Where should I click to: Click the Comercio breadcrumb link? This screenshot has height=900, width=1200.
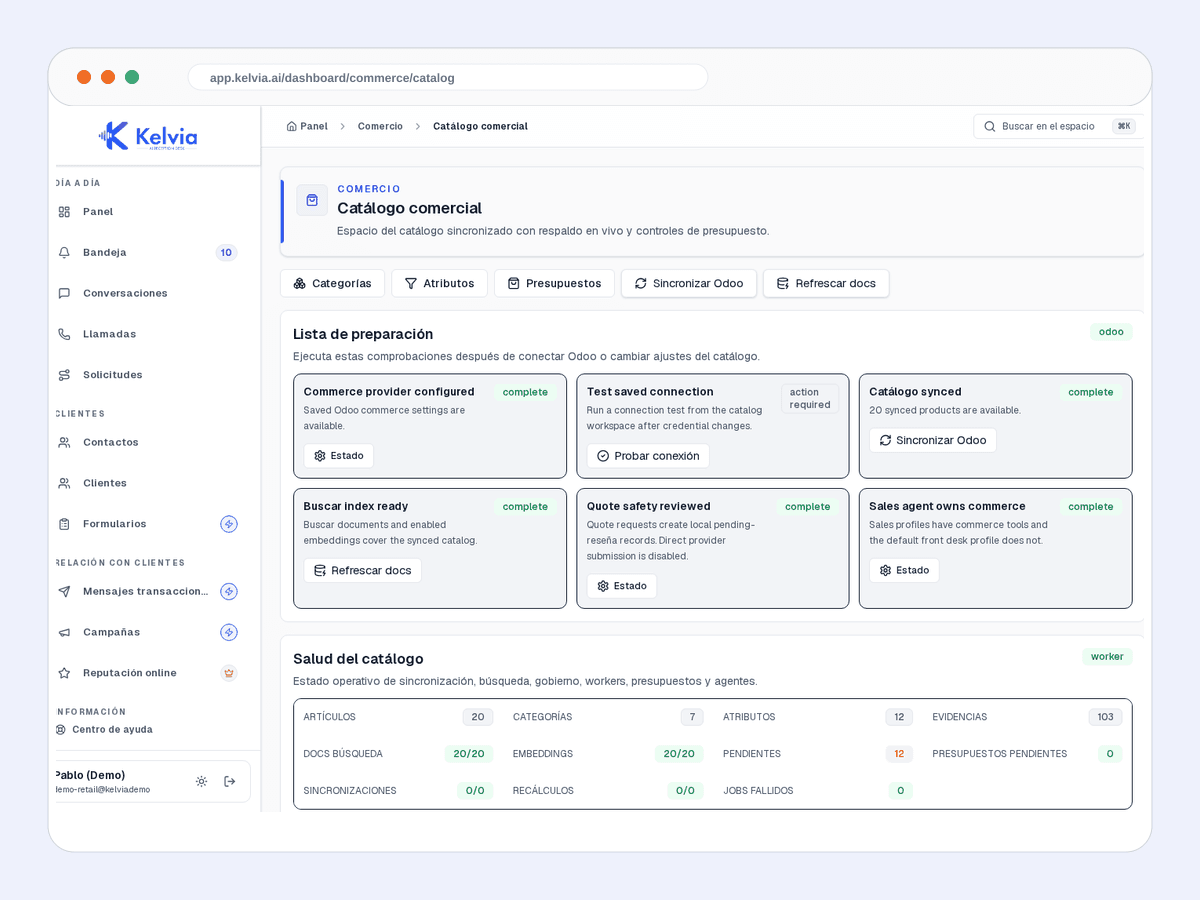(x=380, y=126)
